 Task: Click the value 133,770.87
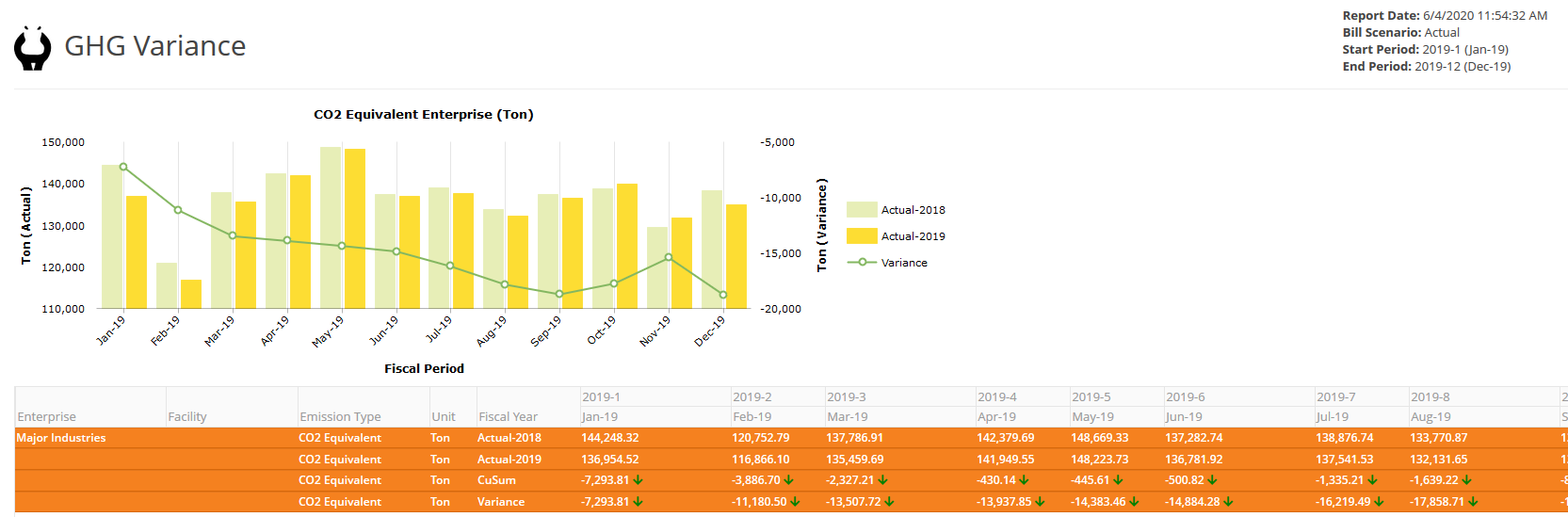point(1439,438)
